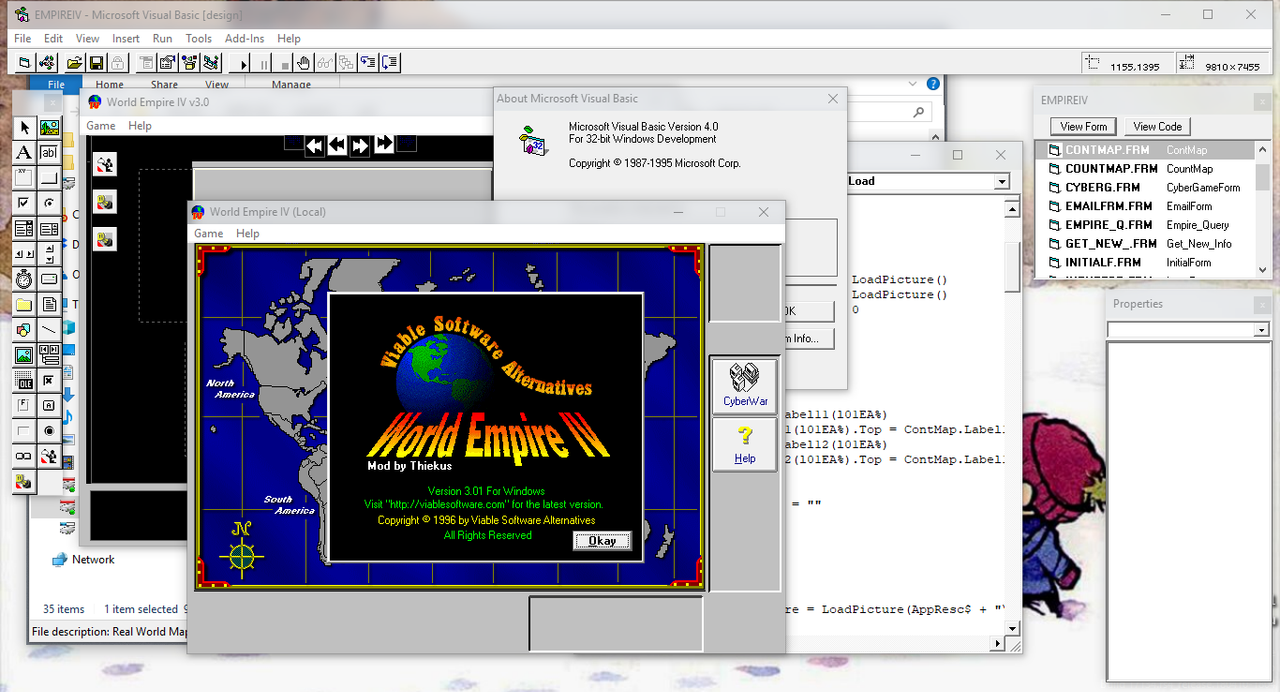
Task: Open the Edit menu in Visual Basic
Action: (53, 39)
